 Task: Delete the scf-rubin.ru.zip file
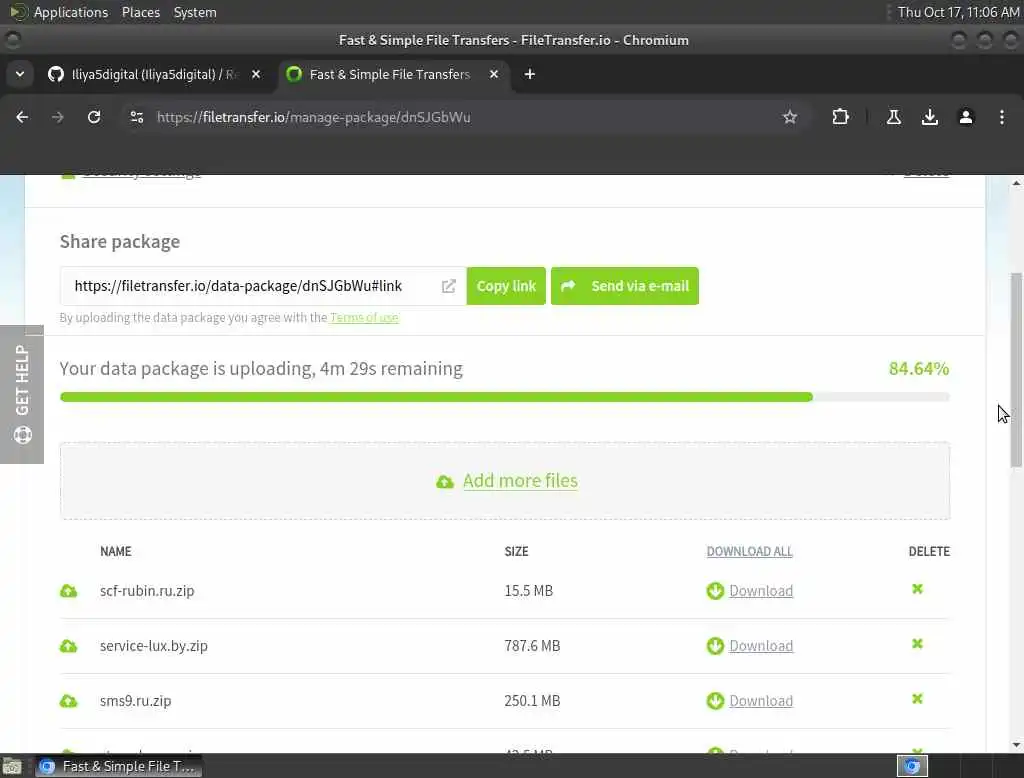917,590
